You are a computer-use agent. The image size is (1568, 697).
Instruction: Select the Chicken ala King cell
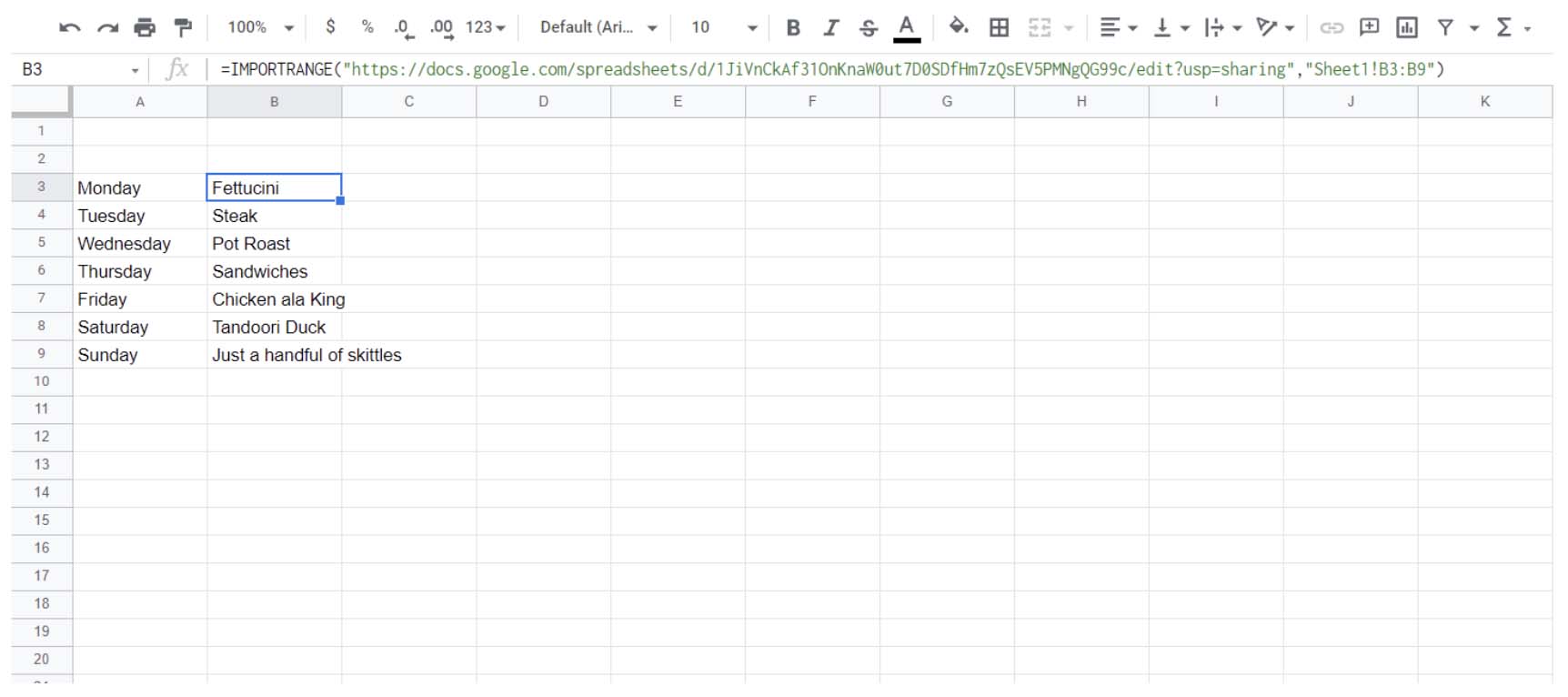point(275,298)
